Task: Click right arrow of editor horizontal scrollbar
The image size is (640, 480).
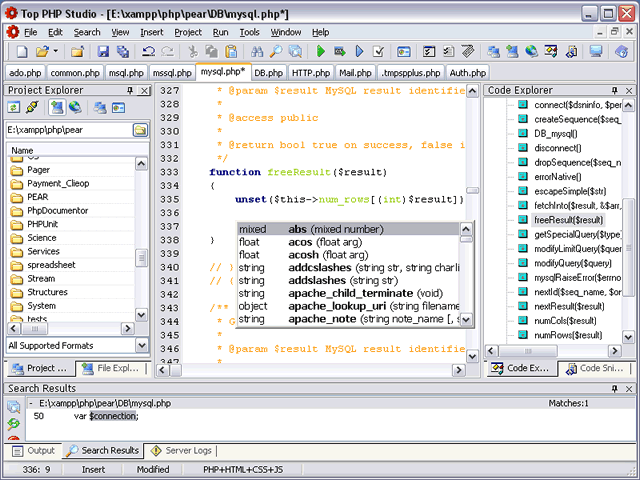Action: (459, 370)
